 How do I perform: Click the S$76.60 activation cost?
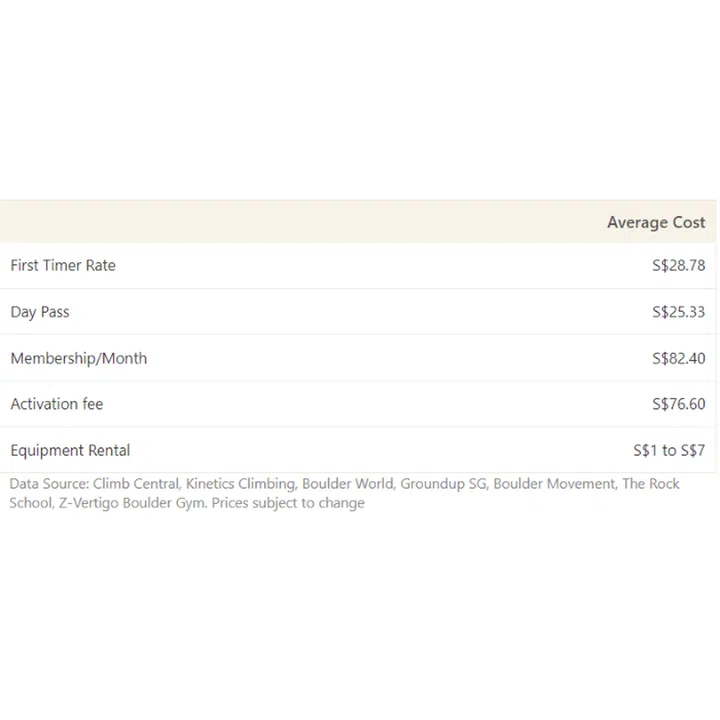(x=678, y=404)
